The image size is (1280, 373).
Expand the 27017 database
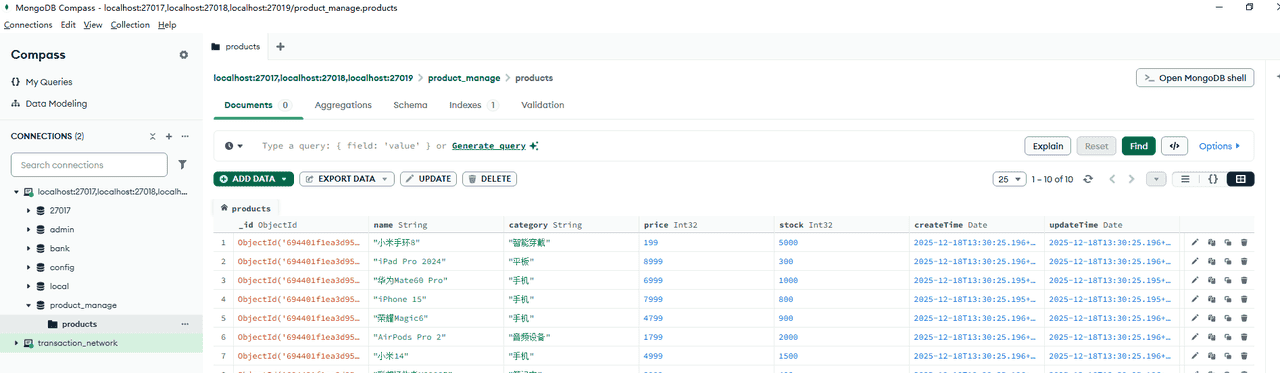click(x=29, y=210)
